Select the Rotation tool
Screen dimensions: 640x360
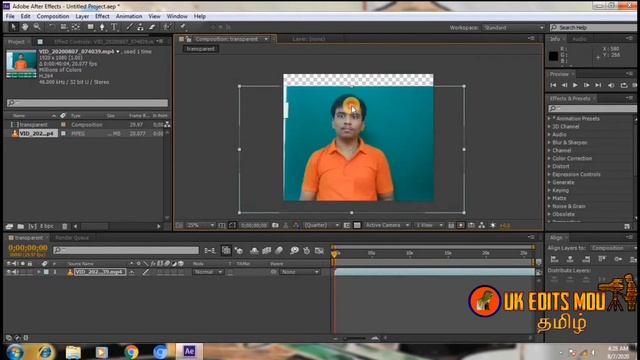51,27
